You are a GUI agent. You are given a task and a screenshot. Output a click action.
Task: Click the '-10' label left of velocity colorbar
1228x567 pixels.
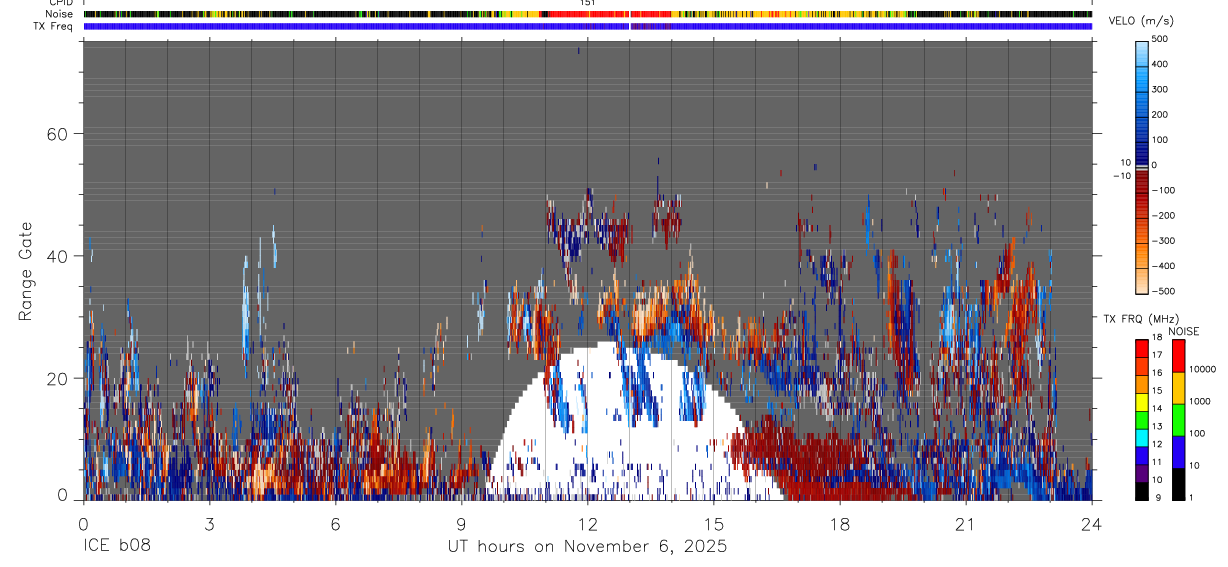(1122, 175)
